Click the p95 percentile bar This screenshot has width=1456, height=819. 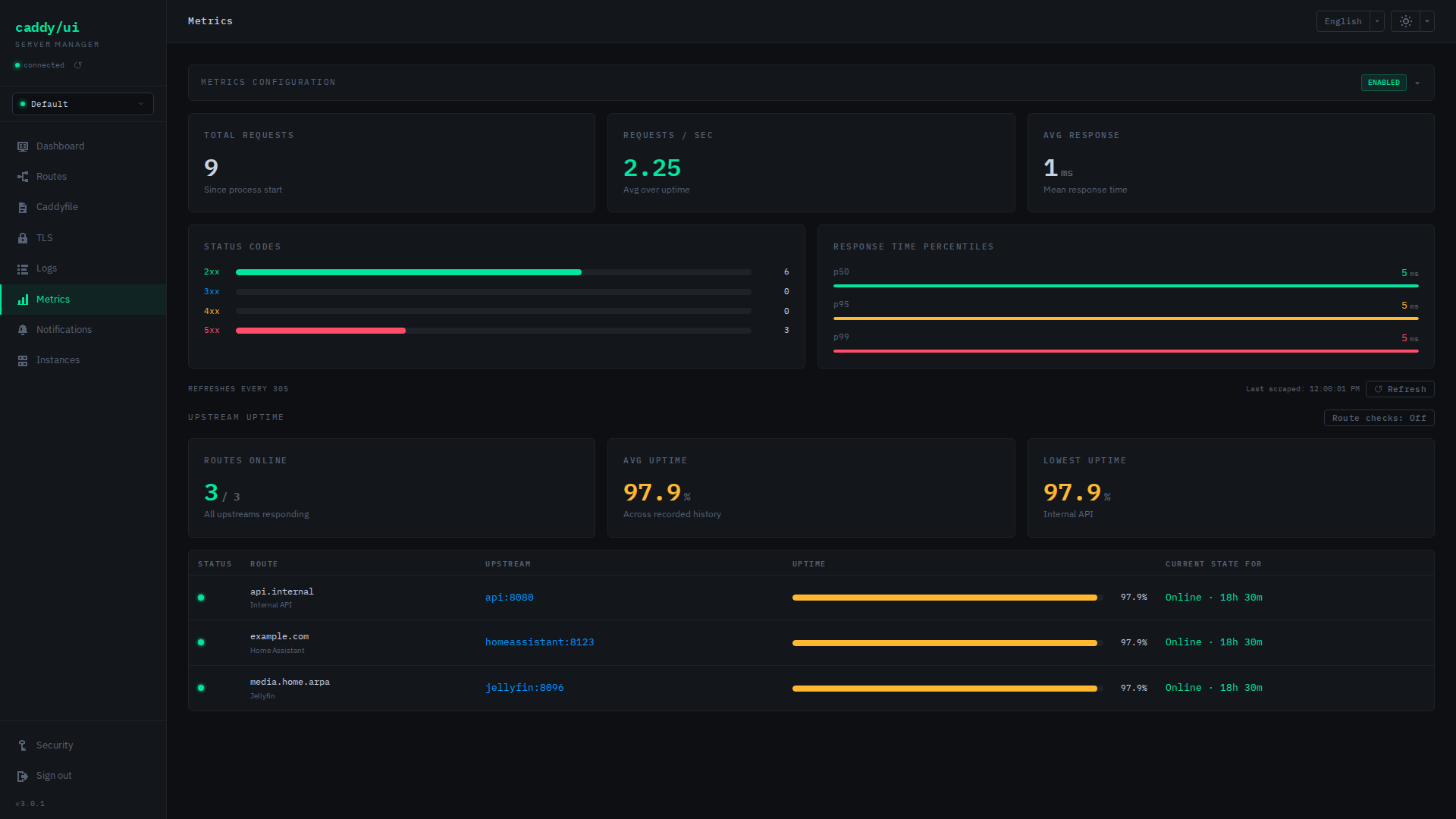[x=1126, y=318]
